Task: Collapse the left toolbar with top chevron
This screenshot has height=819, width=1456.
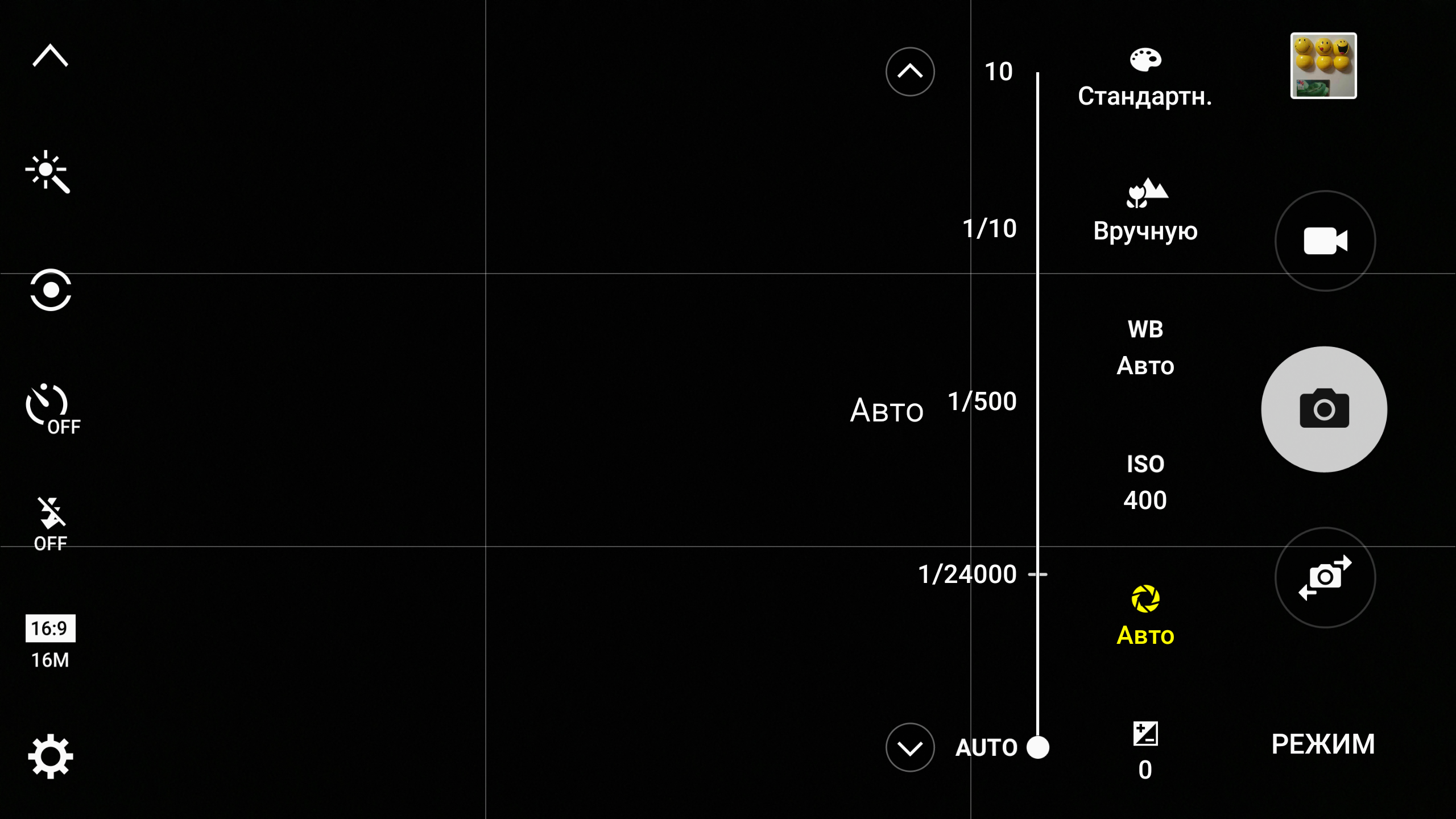Action: (x=51, y=56)
